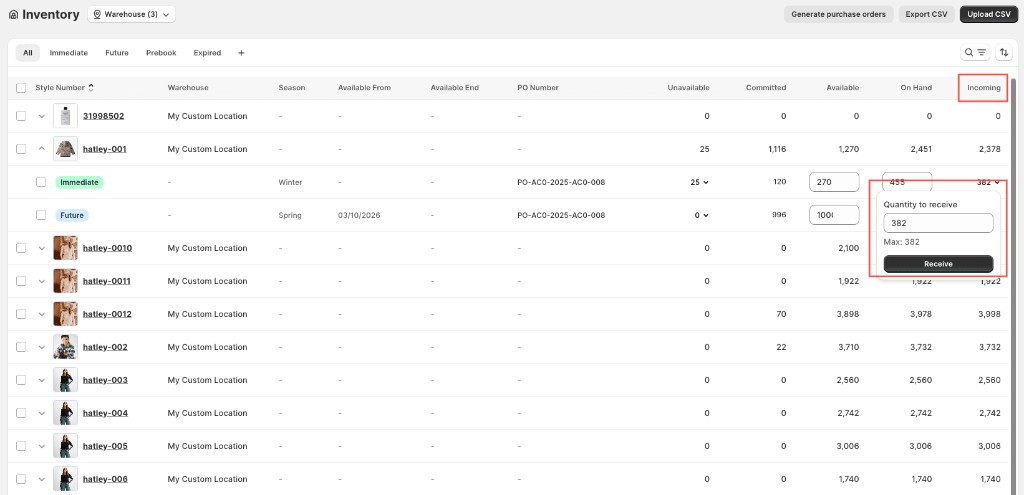
Task: Open the hatley-005 style link
Action: tap(105, 446)
